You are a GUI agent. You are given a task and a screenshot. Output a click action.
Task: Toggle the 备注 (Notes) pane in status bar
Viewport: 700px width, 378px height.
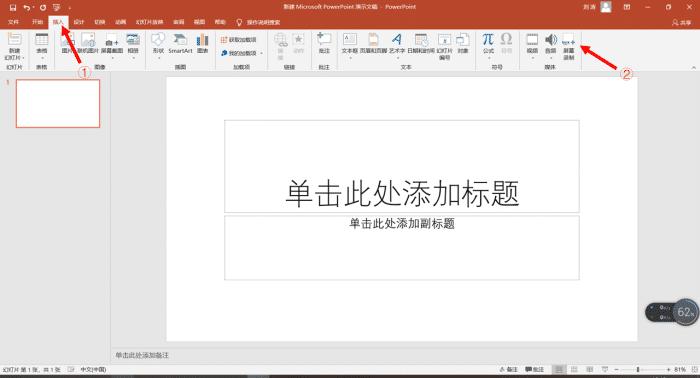pos(508,370)
